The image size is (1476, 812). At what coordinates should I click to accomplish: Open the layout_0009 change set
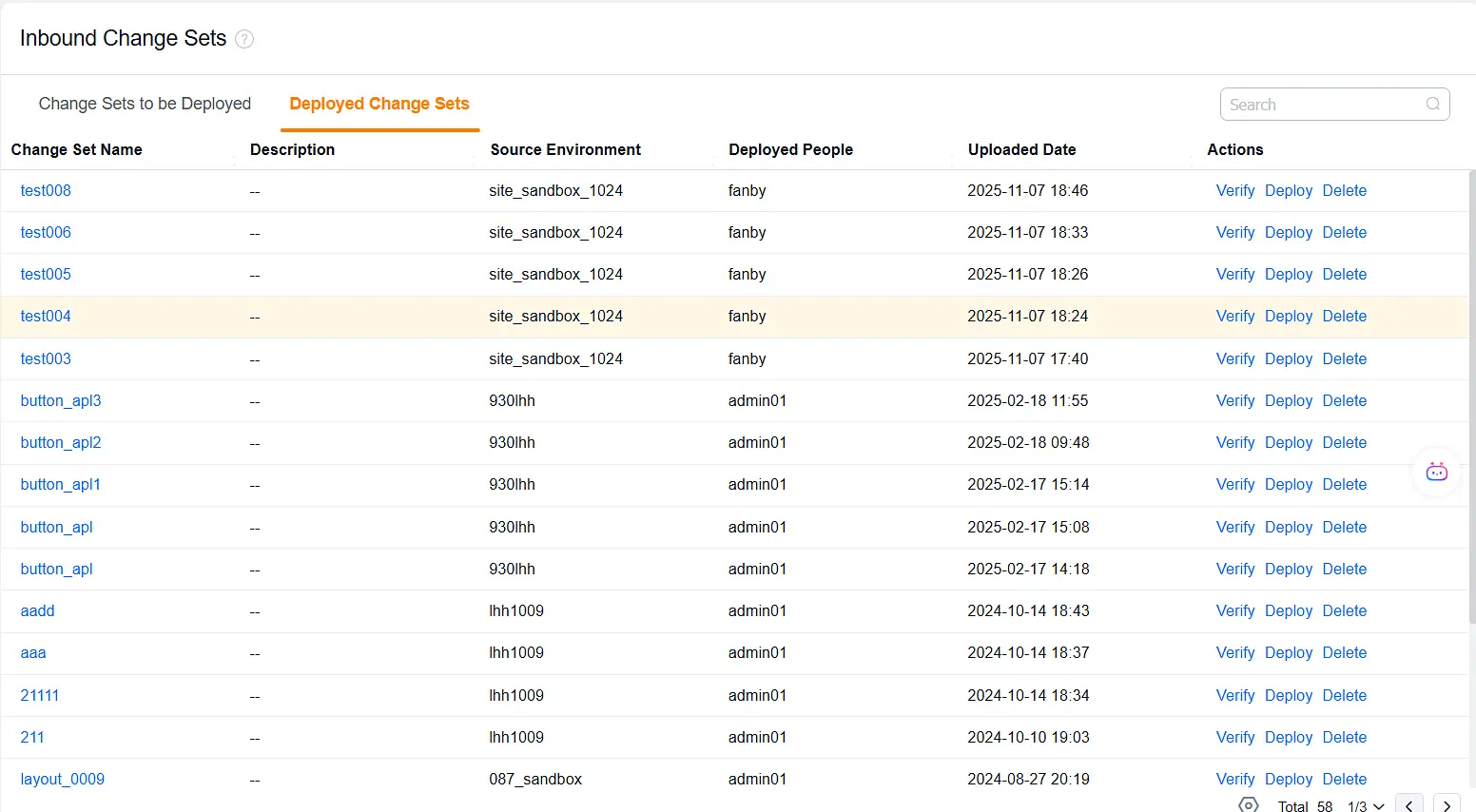tap(63, 779)
